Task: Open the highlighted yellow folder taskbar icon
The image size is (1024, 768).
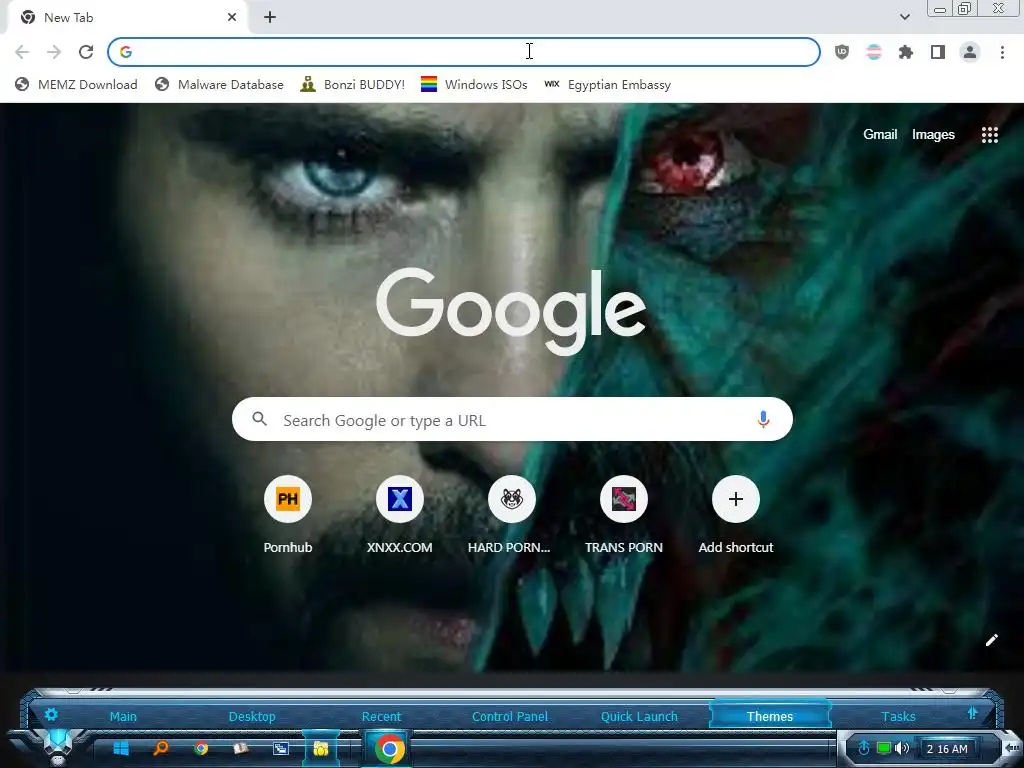Action: point(321,748)
